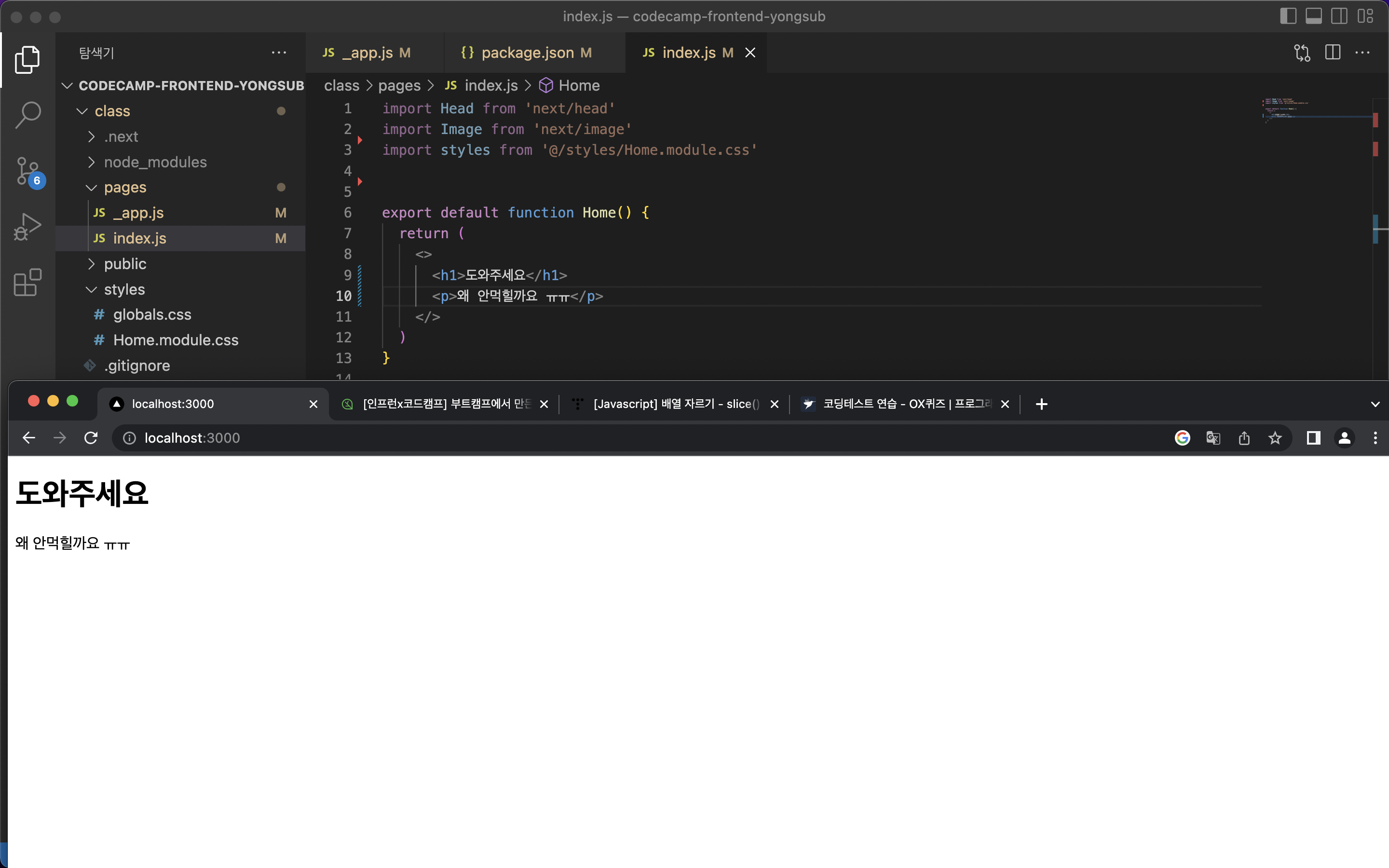Reload the localhost:3000 page
Viewport: 1389px width, 868px height.
[x=91, y=438]
